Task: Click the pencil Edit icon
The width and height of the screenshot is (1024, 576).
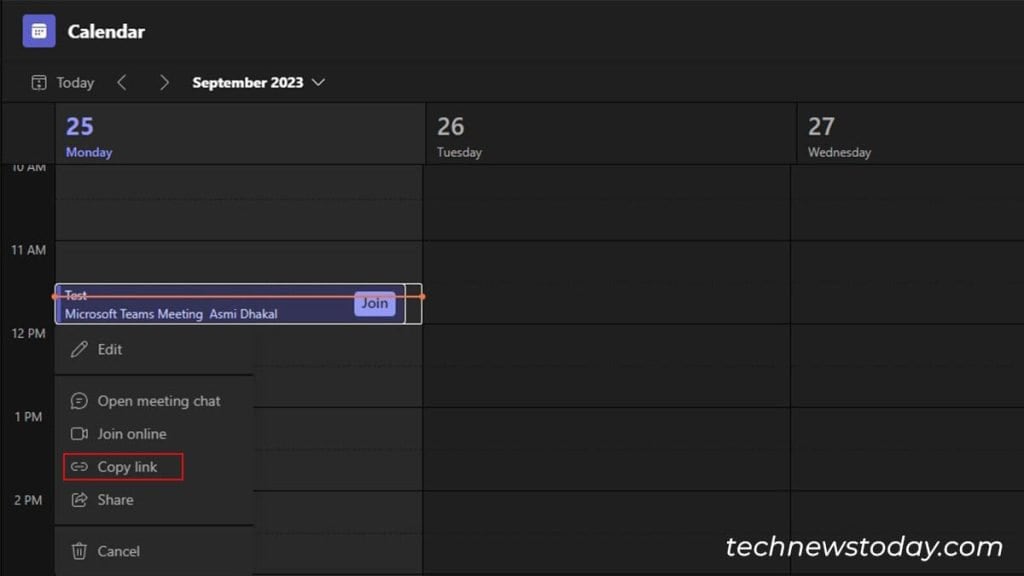Action: 80,349
